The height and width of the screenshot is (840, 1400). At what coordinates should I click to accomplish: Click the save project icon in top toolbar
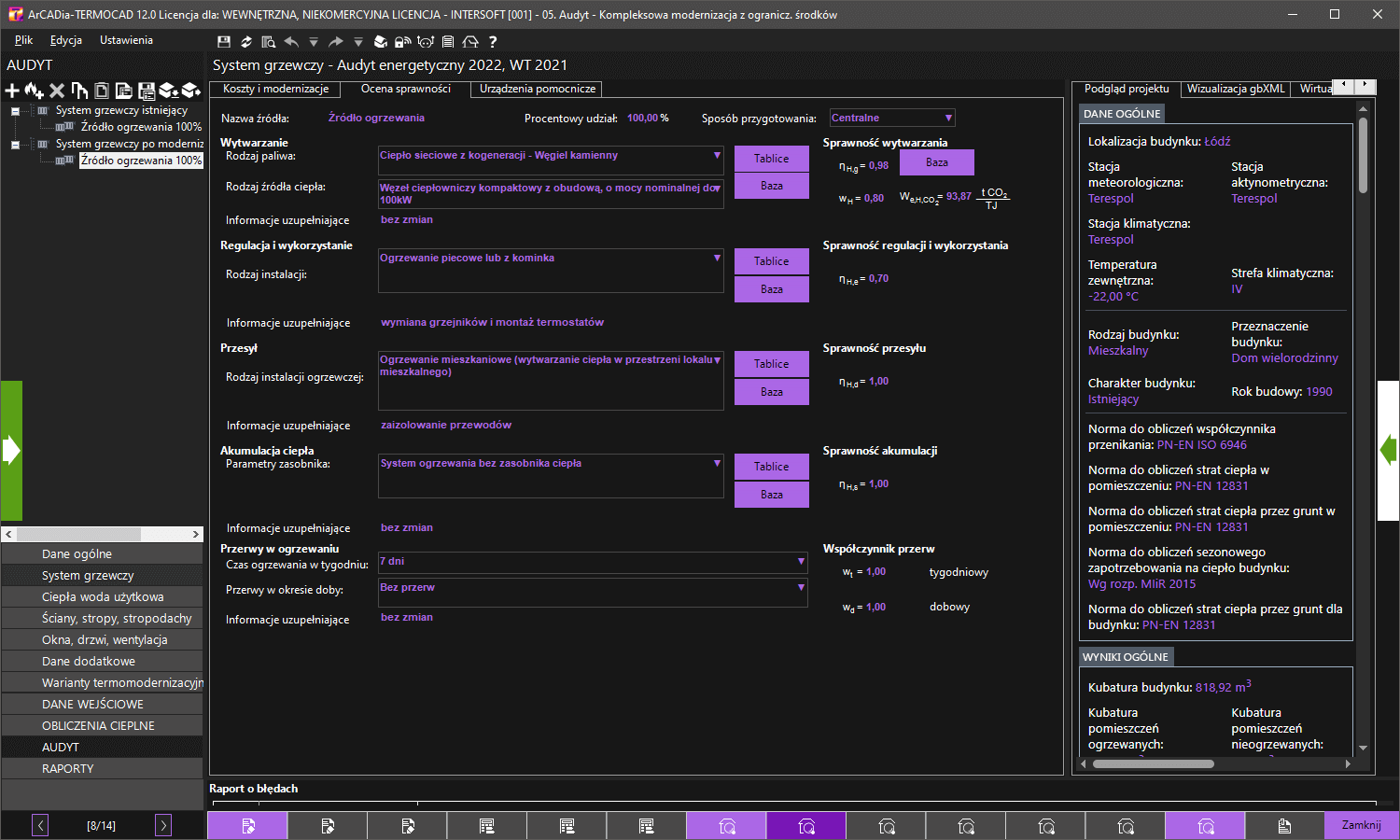tap(223, 42)
